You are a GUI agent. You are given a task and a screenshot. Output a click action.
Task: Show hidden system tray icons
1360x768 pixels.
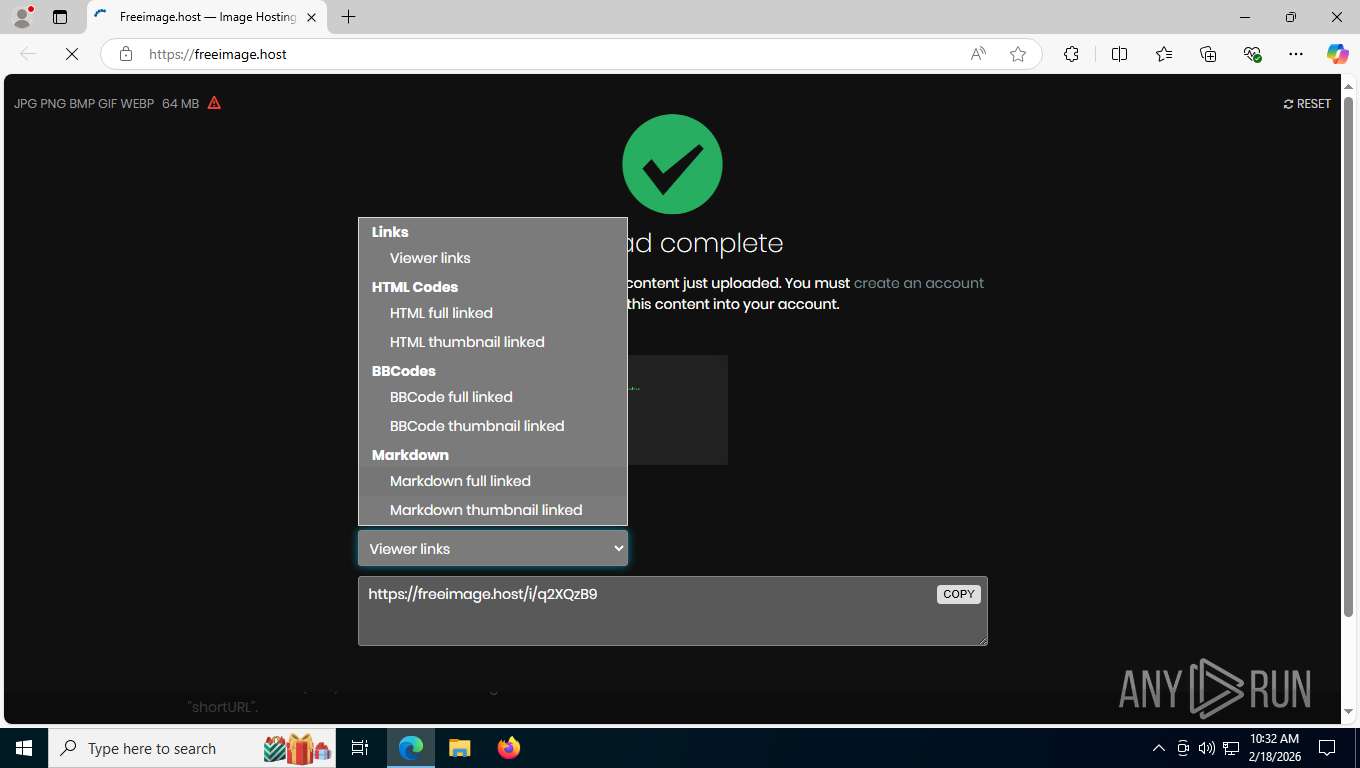coord(1159,748)
